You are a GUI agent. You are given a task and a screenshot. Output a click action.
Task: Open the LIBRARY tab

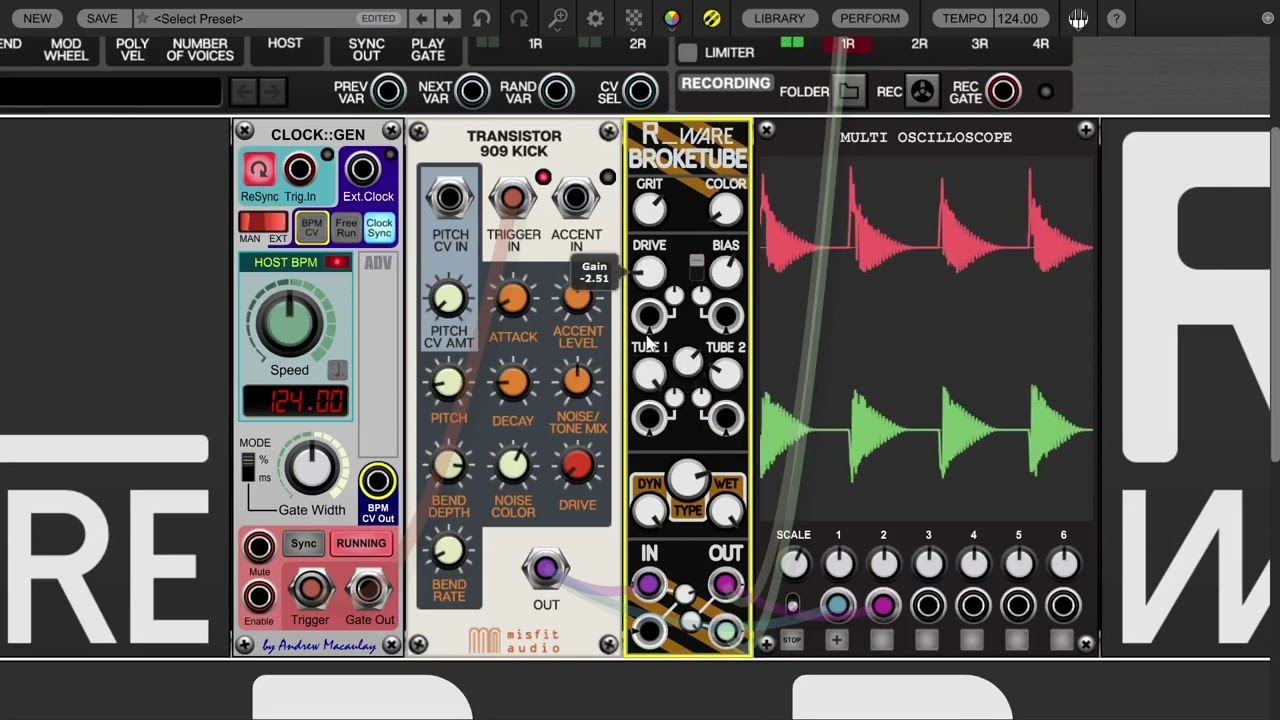pyautogui.click(x=779, y=18)
